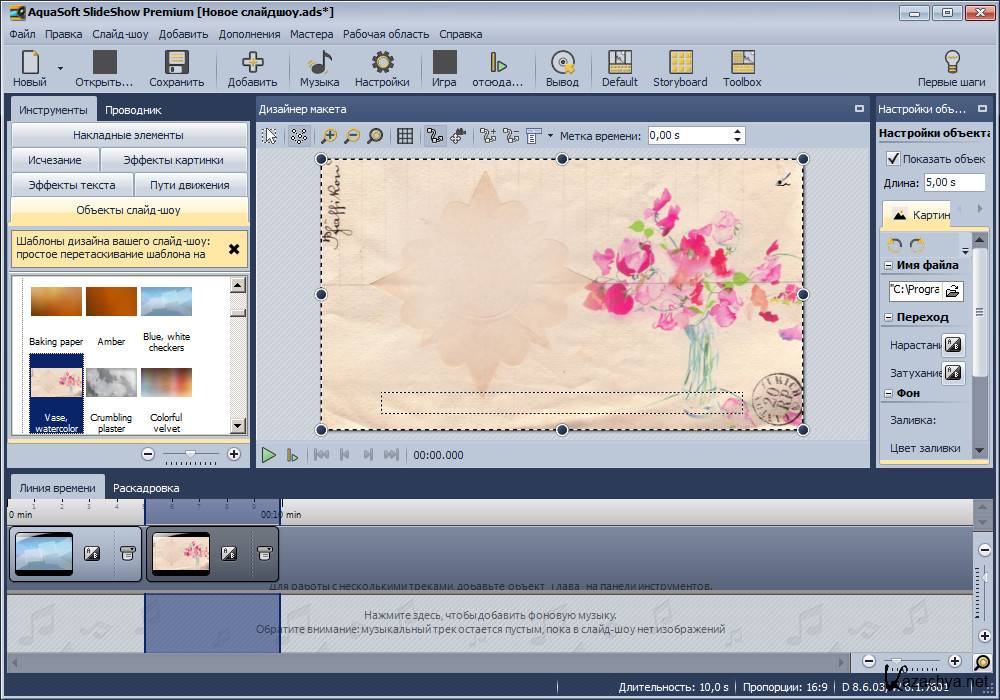
Task: Select the Amber template thumbnail
Action: coord(111,302)
